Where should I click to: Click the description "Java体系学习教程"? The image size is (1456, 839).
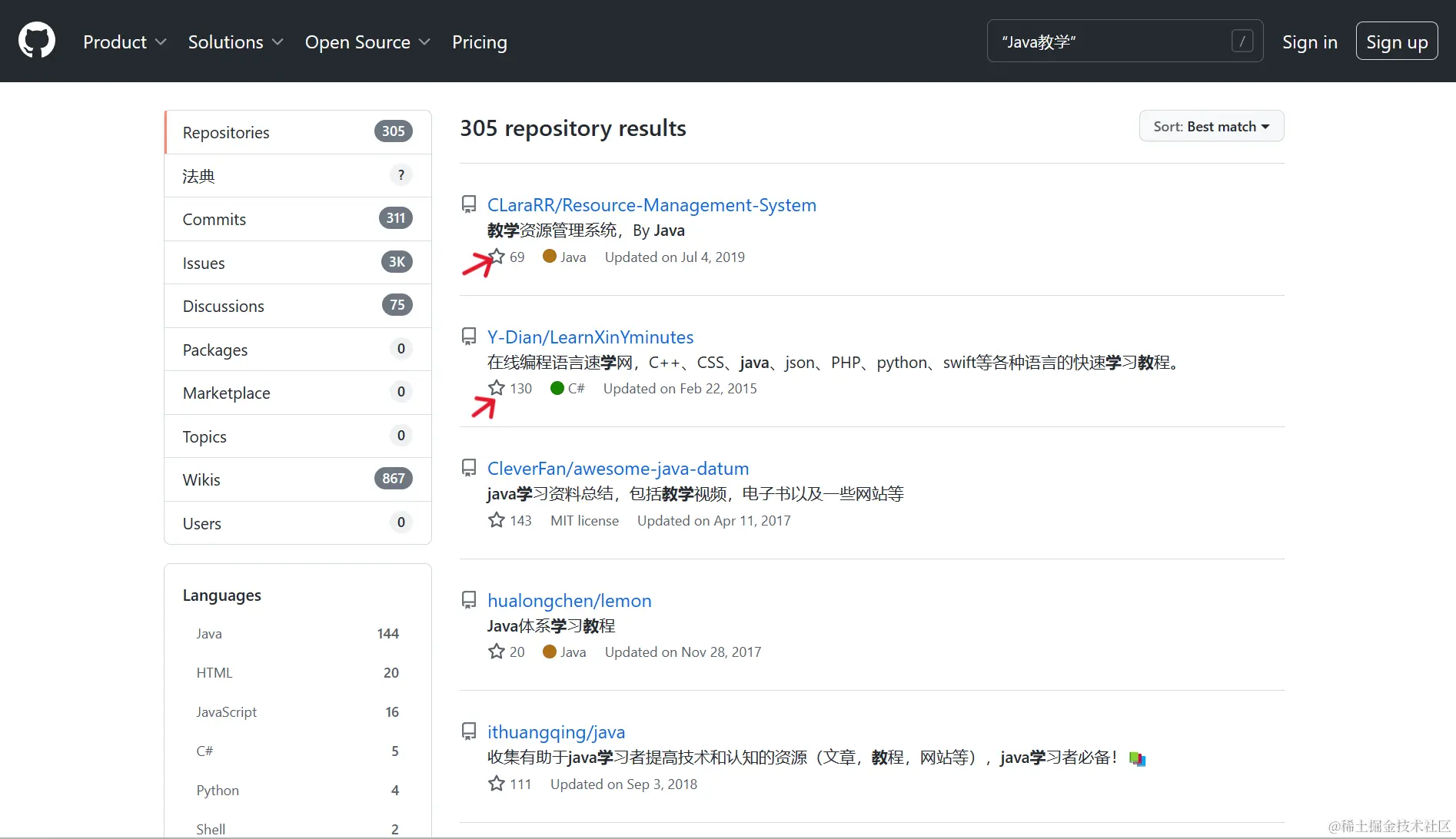click(x=551, y=625)
